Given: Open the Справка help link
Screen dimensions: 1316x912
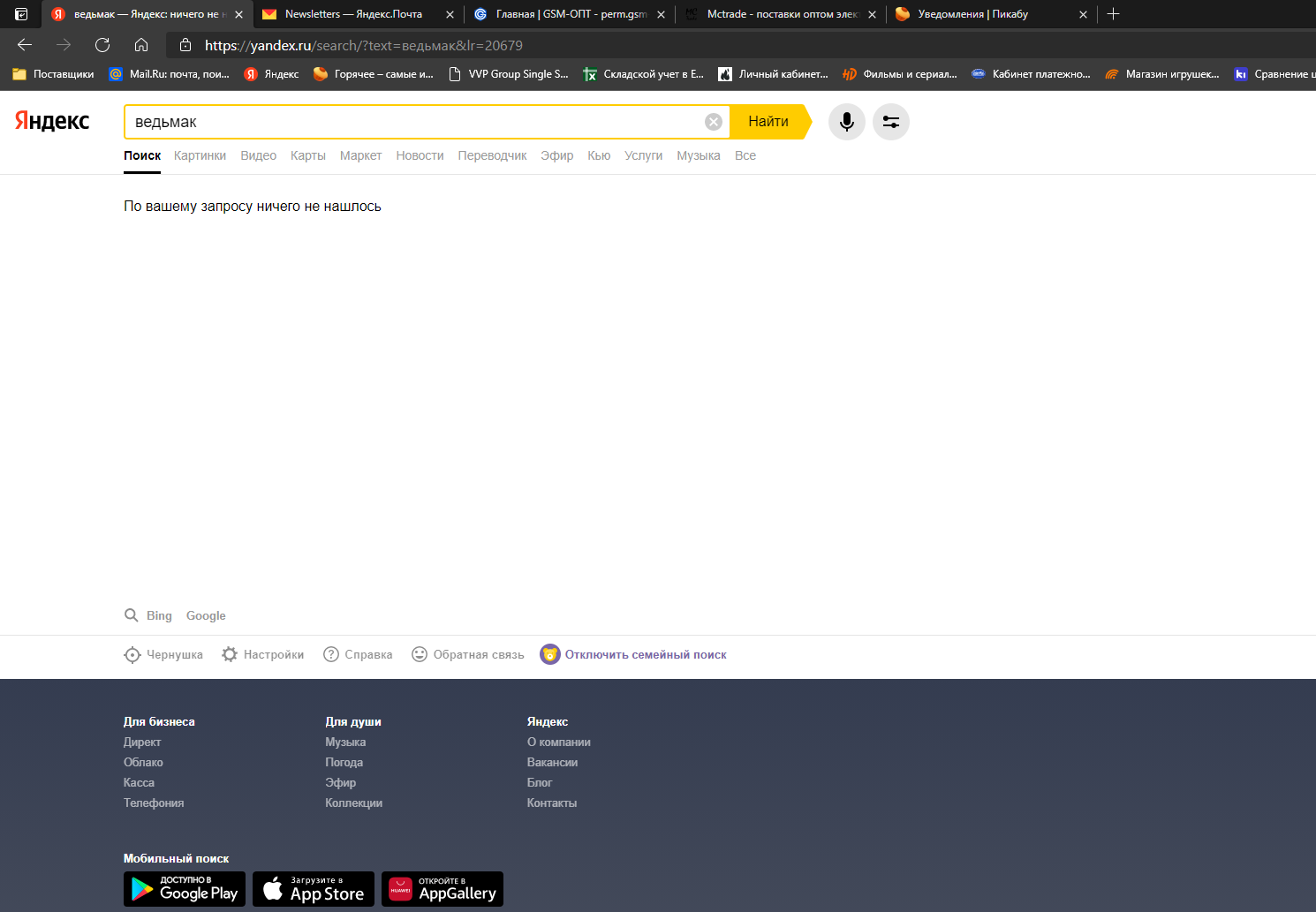Looking at the screenshot, I should pyautogui.click(x=358, y=654).
